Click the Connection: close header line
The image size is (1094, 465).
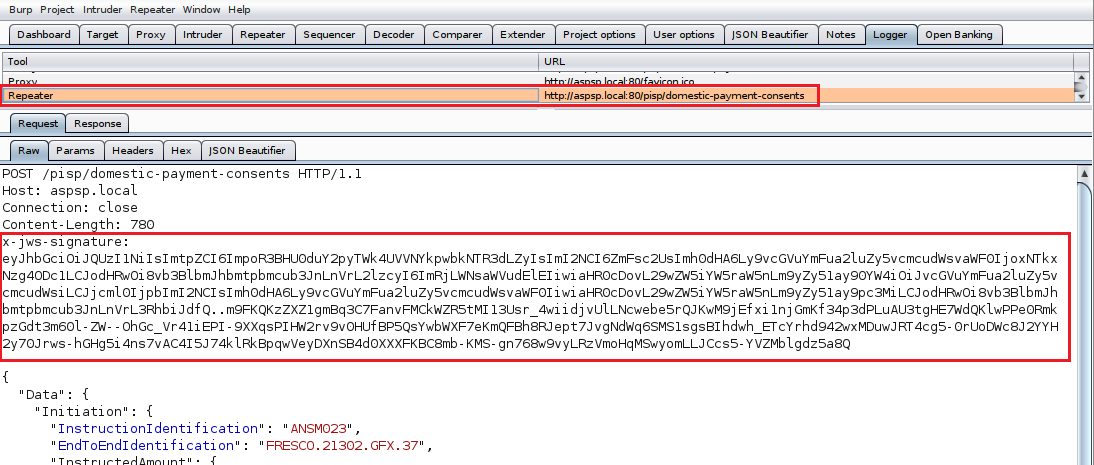70,207
